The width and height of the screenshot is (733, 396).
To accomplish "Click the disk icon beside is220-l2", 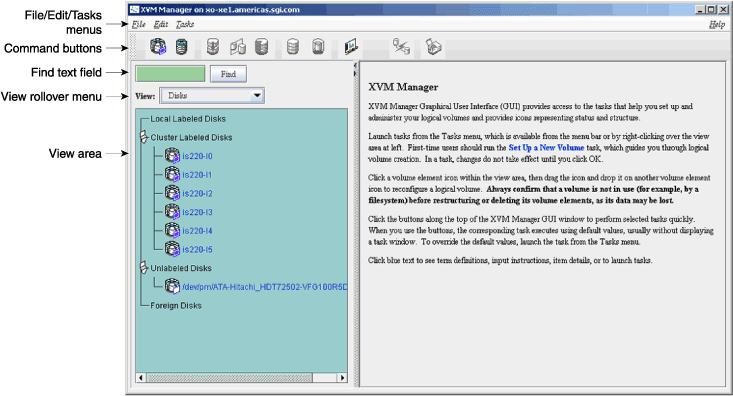I will click(172, 193).
